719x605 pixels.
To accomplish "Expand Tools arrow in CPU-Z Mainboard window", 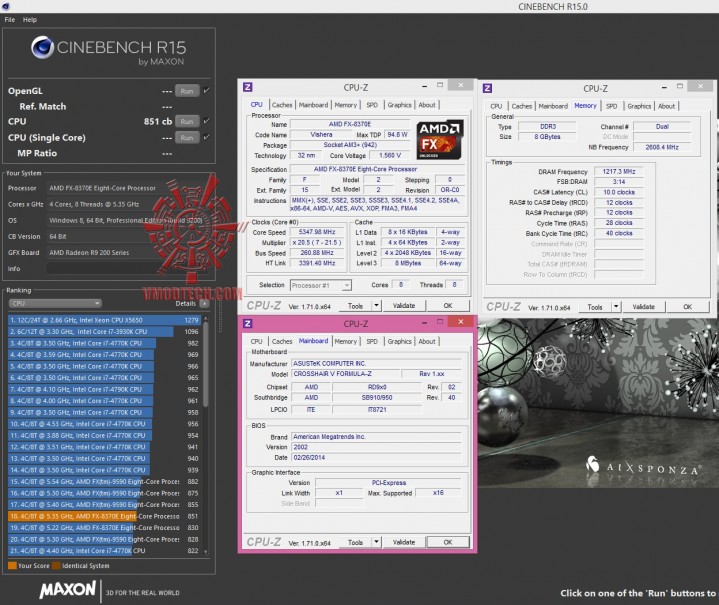I will (376, 542).
